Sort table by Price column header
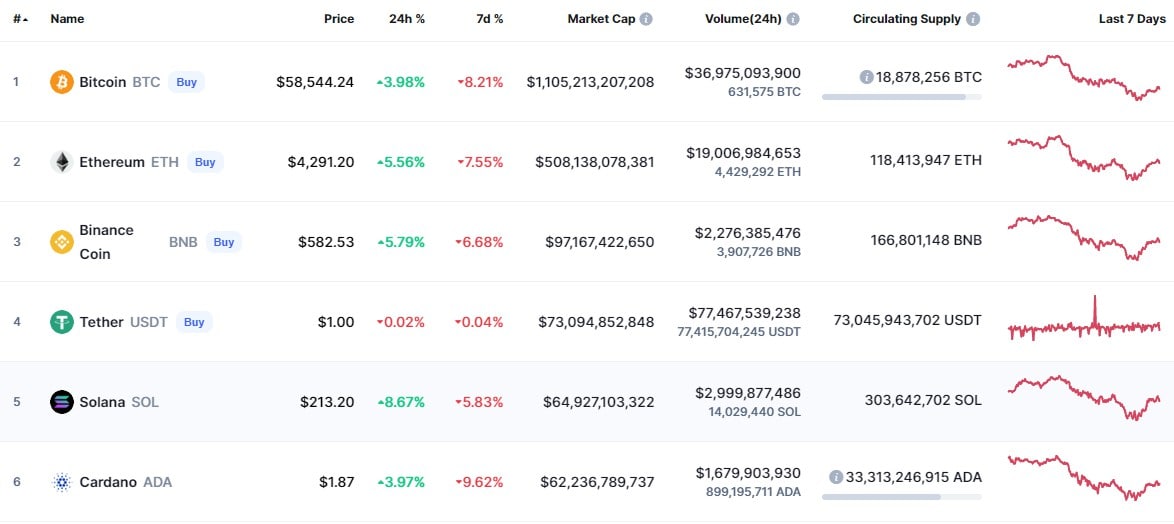Screen dimensions: 1174x524 [339, 19]
